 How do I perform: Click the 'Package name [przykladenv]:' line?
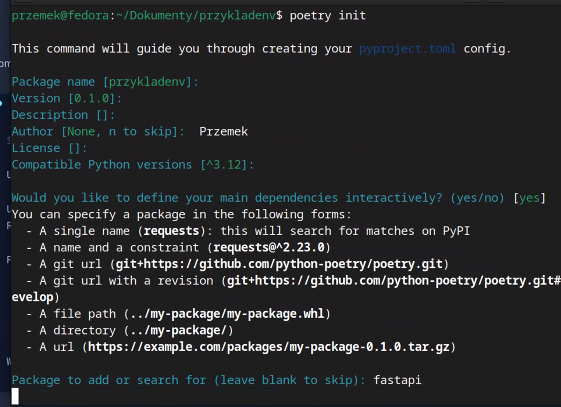105,82
